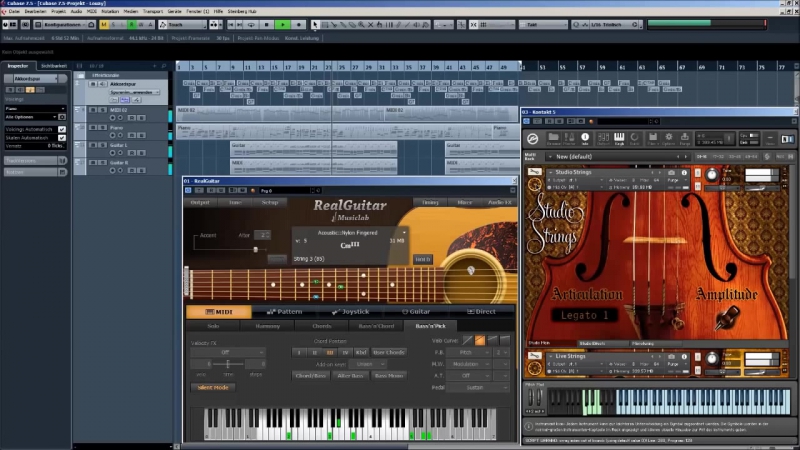
Task: Click the Chord/Bass button
Action: point(310,376)
